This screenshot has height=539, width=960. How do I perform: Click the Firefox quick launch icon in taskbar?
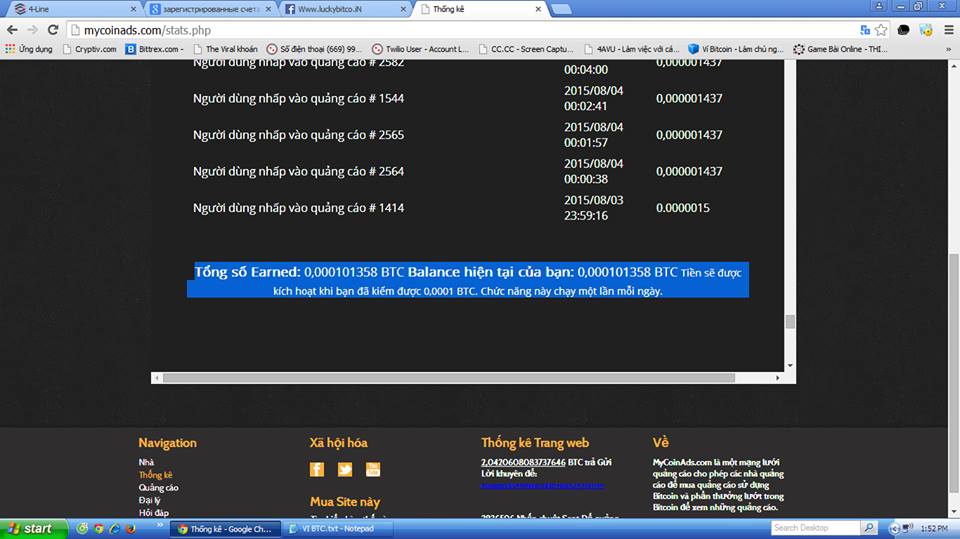[x=130, y=528]
